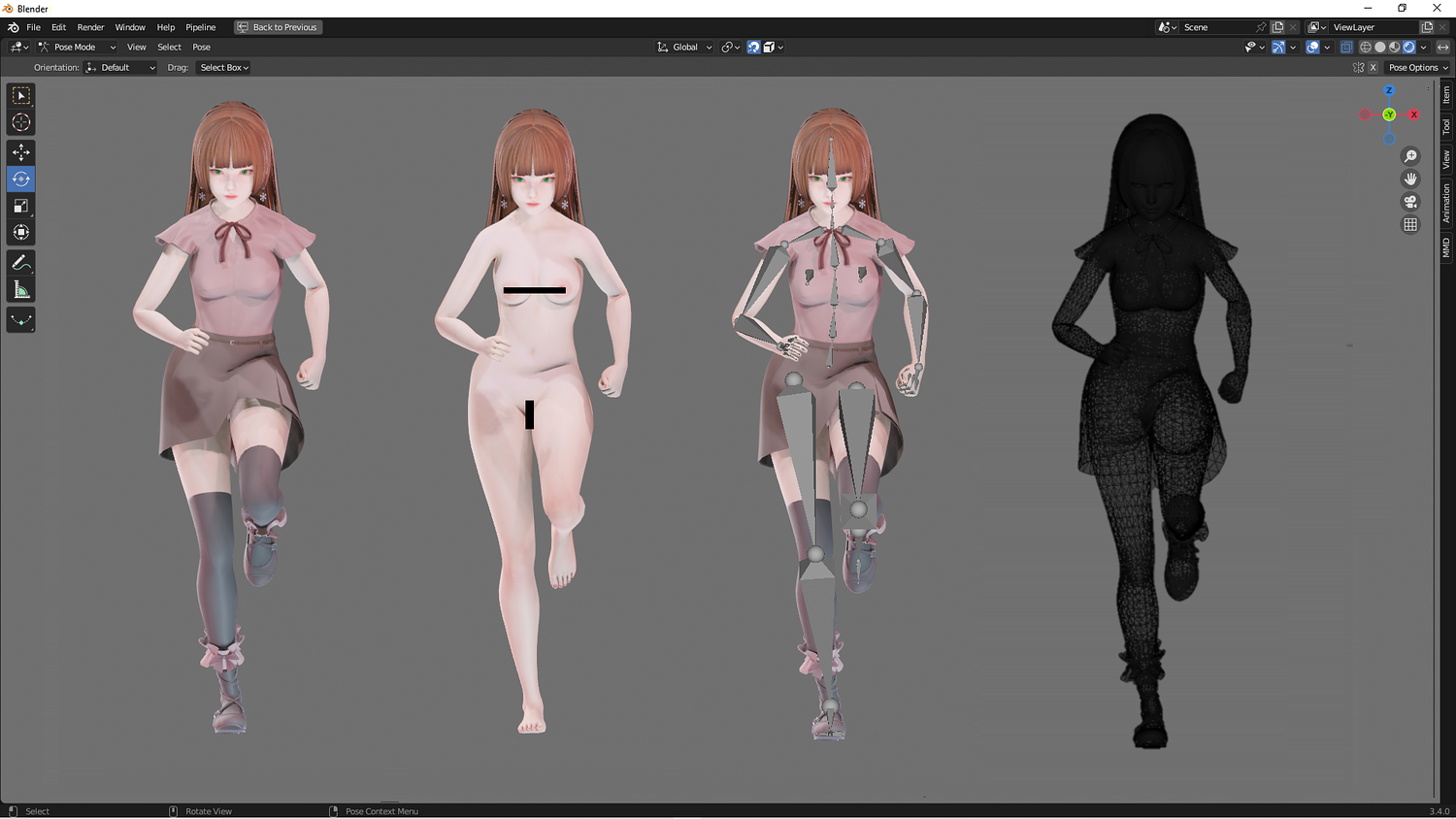Open the viewport Pose menu
The image size is (1456, 819).
click(x=201, y=47)
